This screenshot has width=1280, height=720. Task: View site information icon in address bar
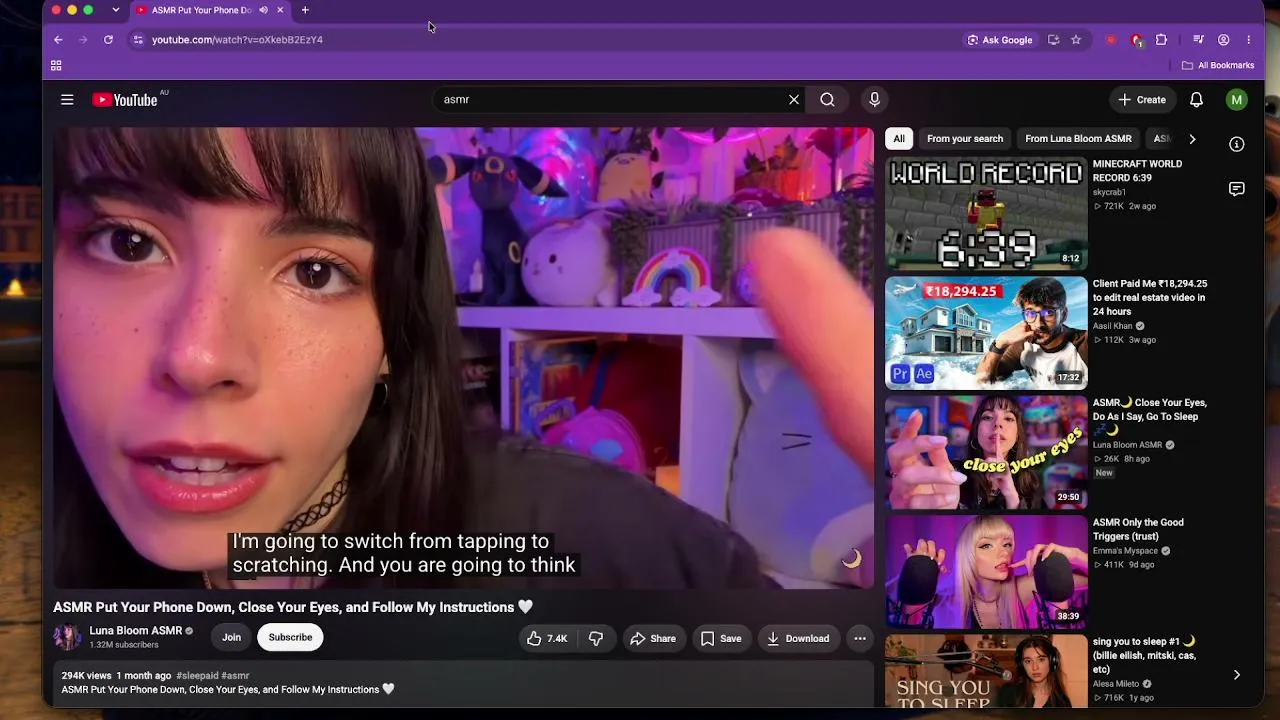click(138, 40)
